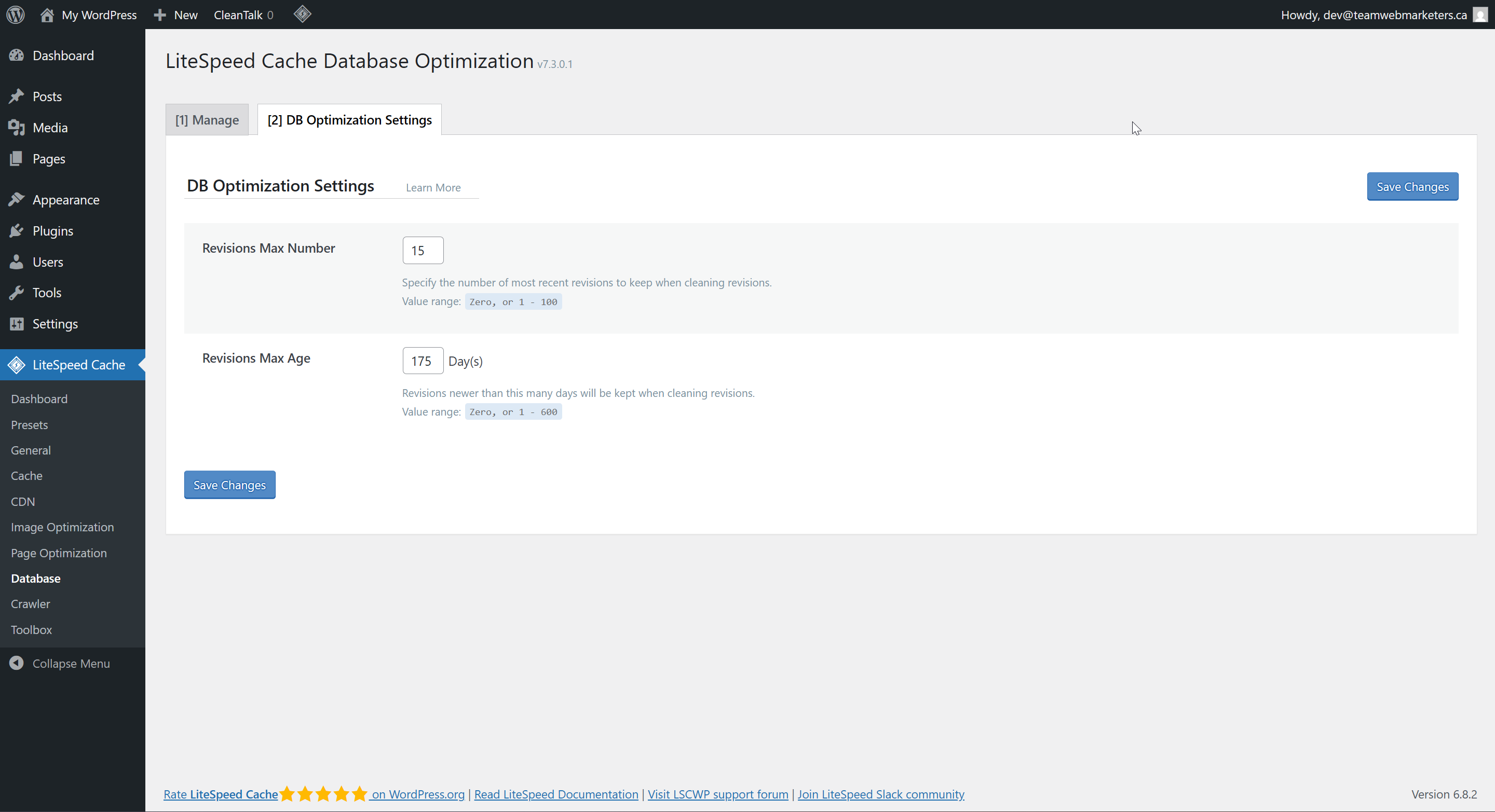Click the Tools wrench icon
Image resolution: width=1495 pixels, height=812 pixels.
(x=16, y=292)
